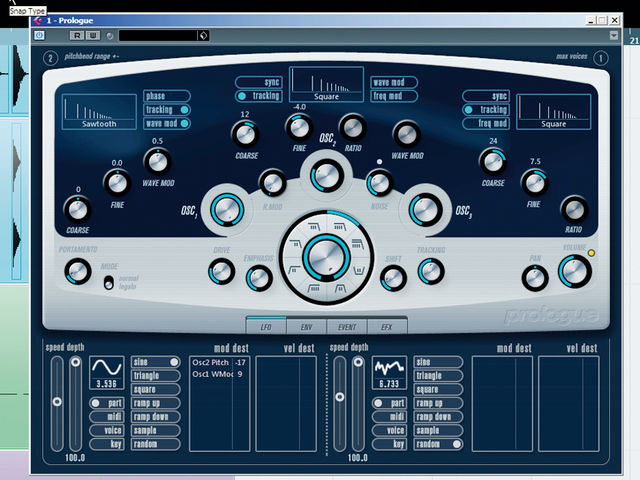Toggle OSC1 wave mod button
Viewport: 640px width, 480px height.
(x=167, y=123)
